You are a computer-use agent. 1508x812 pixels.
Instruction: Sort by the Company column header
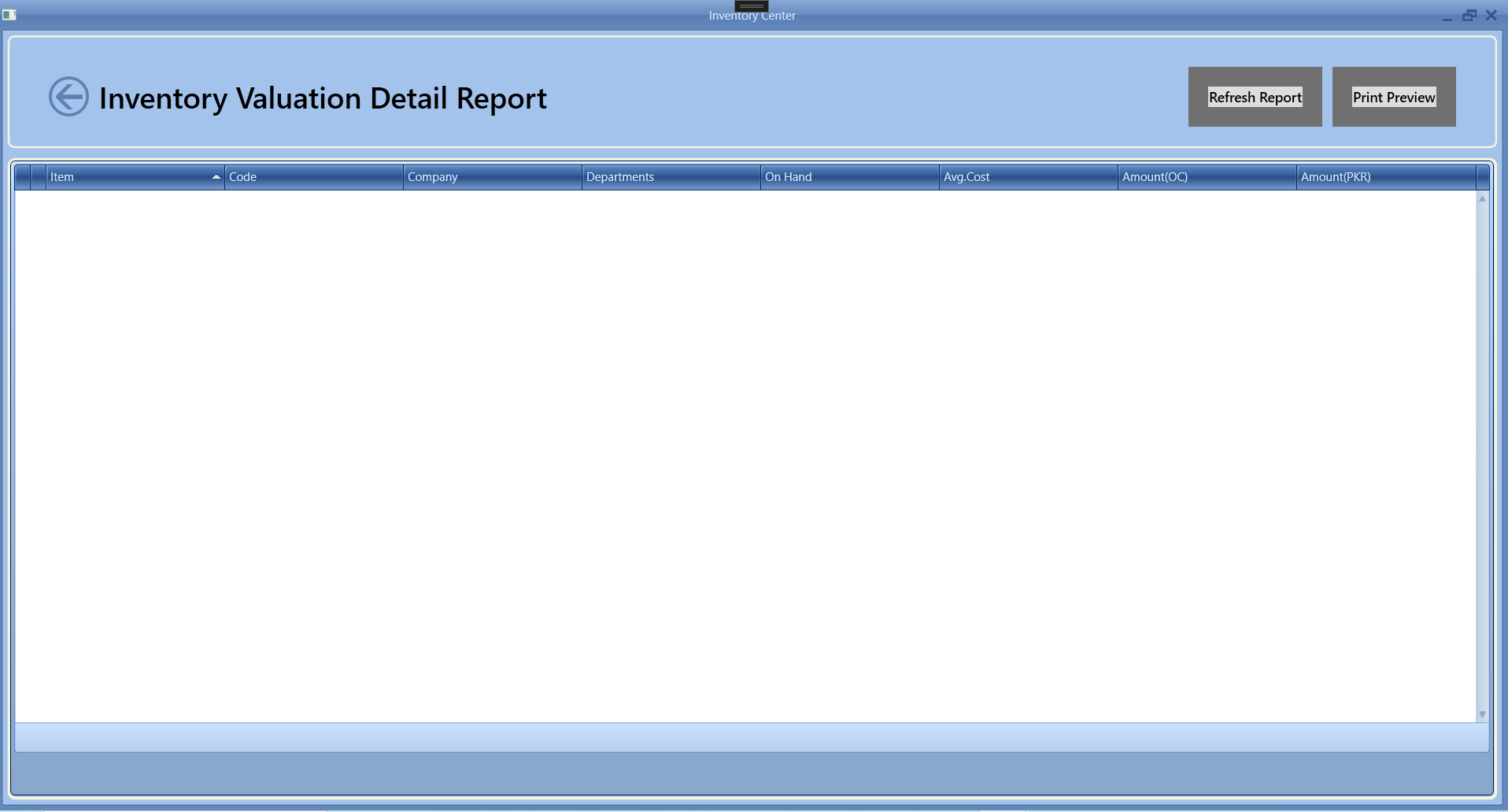coord(493,177)
